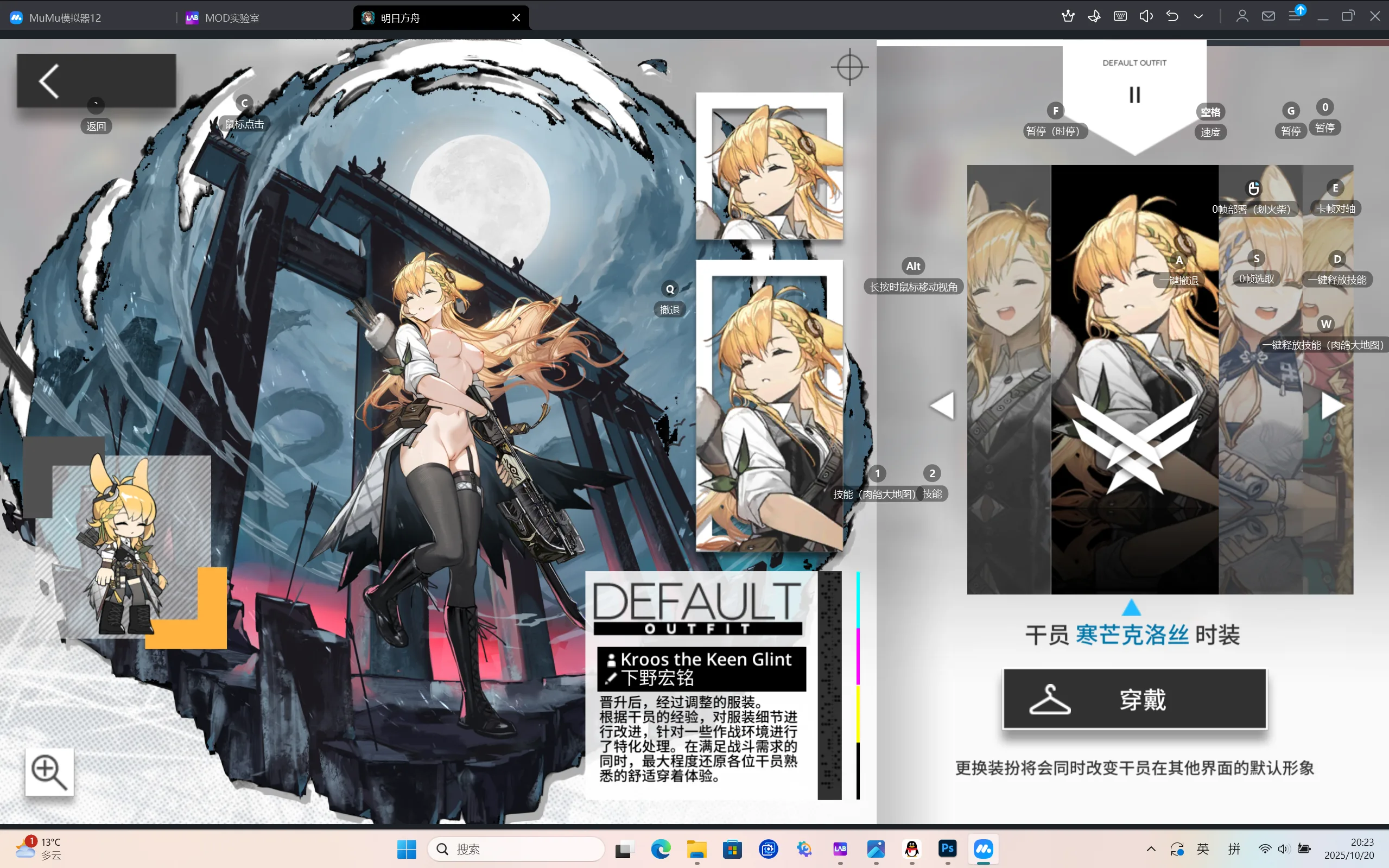Expand emulator toolbar dropdown chevron
The height and width of the screenshot is (868, 1389).
(x=1198, y=16)
